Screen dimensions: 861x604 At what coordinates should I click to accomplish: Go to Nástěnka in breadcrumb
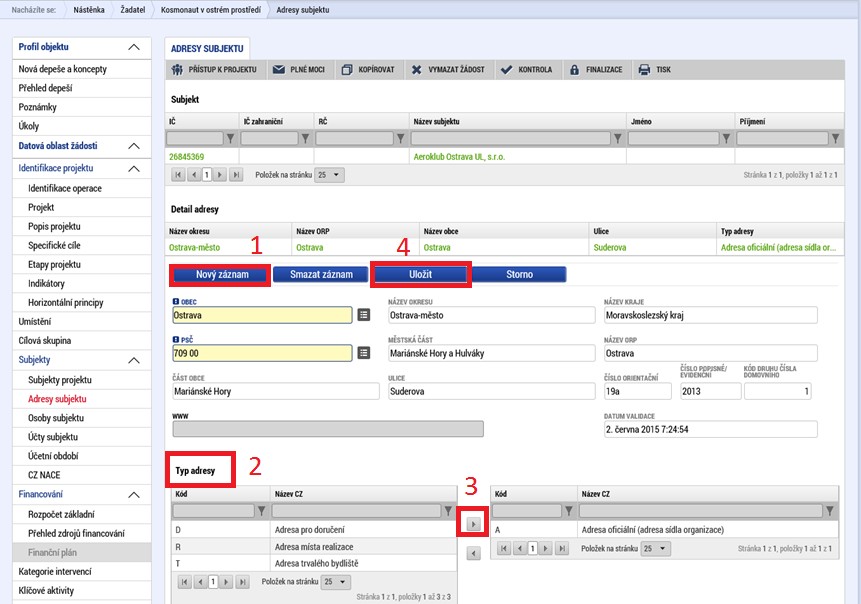89,10
